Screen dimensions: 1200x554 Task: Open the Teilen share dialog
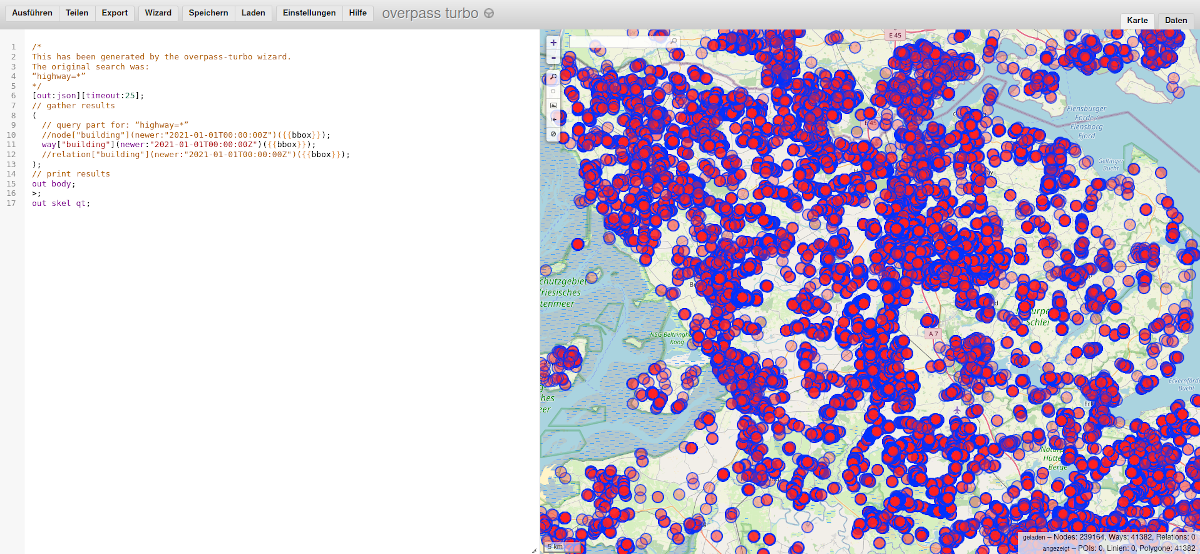tap(77, 14)
